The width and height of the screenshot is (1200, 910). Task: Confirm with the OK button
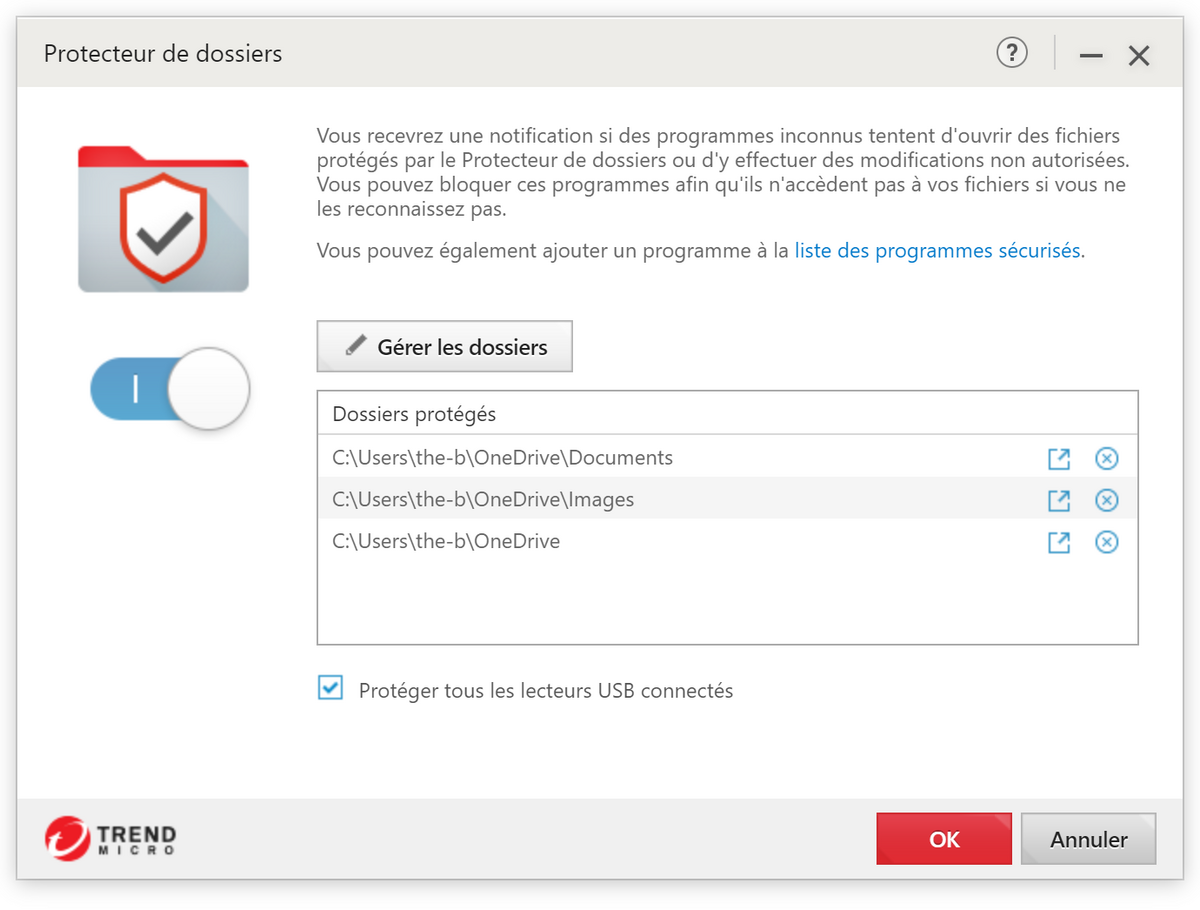[x=944, y=839]
